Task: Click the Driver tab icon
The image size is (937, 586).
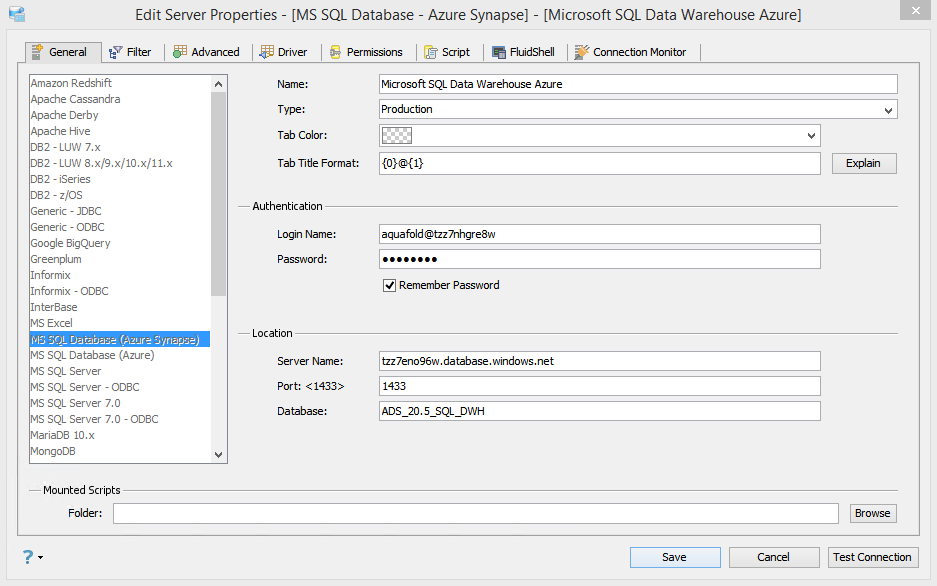Action: 267,52
